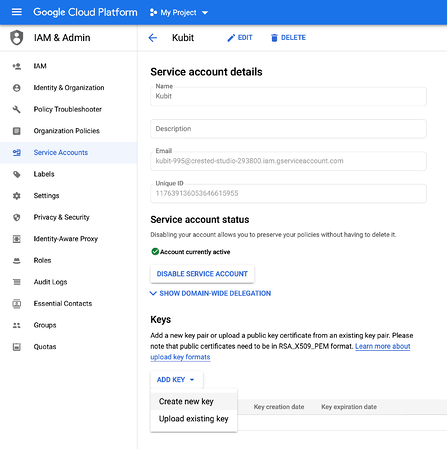Viewport: 447px width, 449px height.
Task: Click the Groups icon in the sidebar
Action: click(17, 325)
